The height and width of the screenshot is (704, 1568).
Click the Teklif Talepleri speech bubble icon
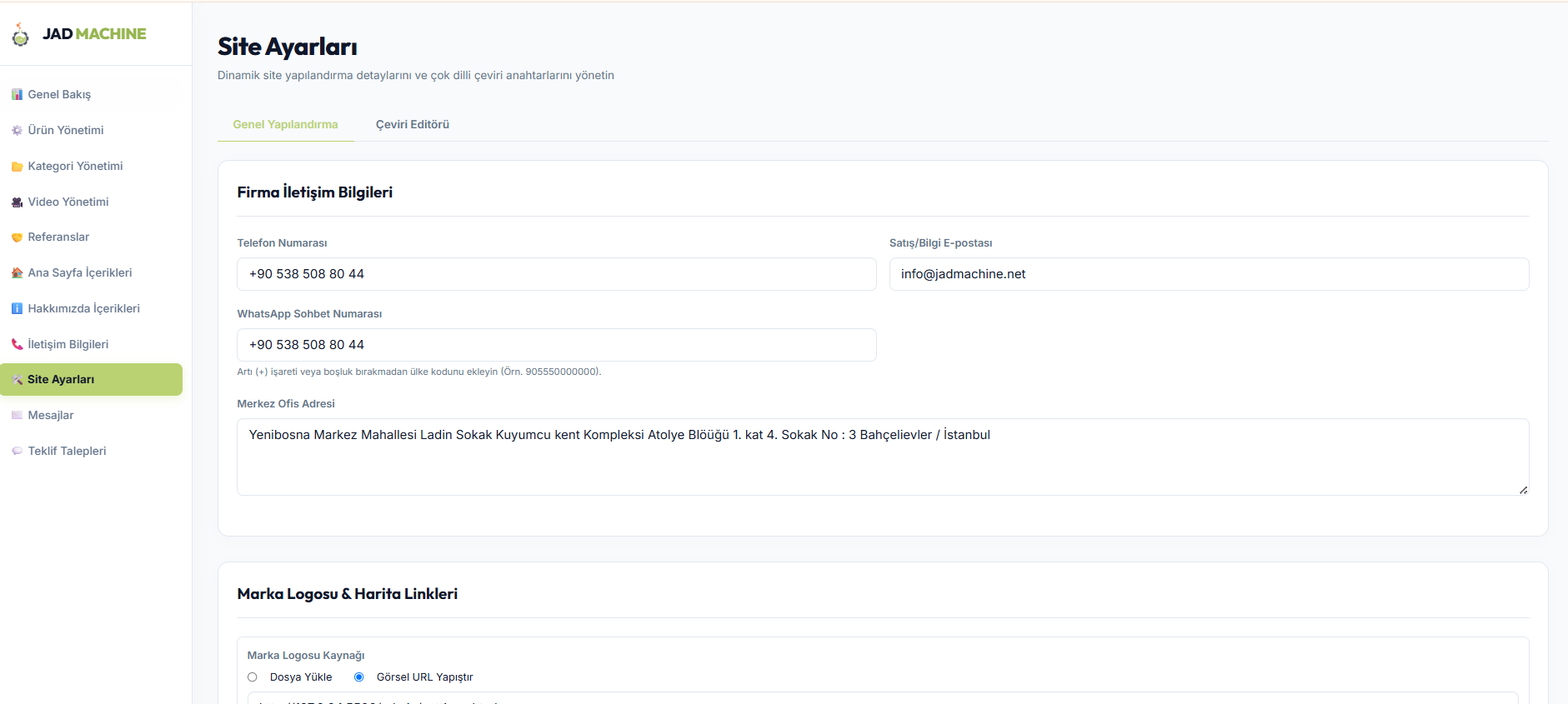click(17, 452)
